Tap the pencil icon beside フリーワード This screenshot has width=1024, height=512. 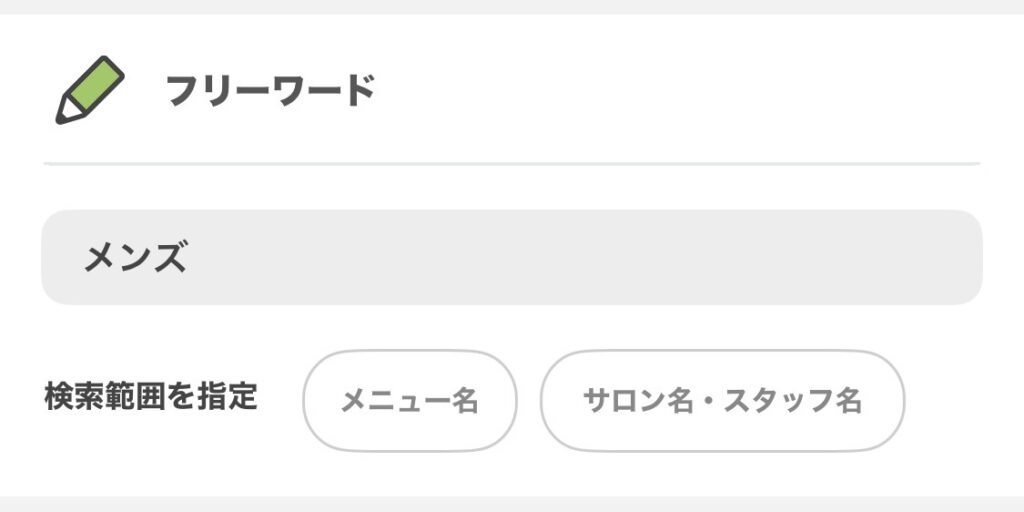[89, 90]
